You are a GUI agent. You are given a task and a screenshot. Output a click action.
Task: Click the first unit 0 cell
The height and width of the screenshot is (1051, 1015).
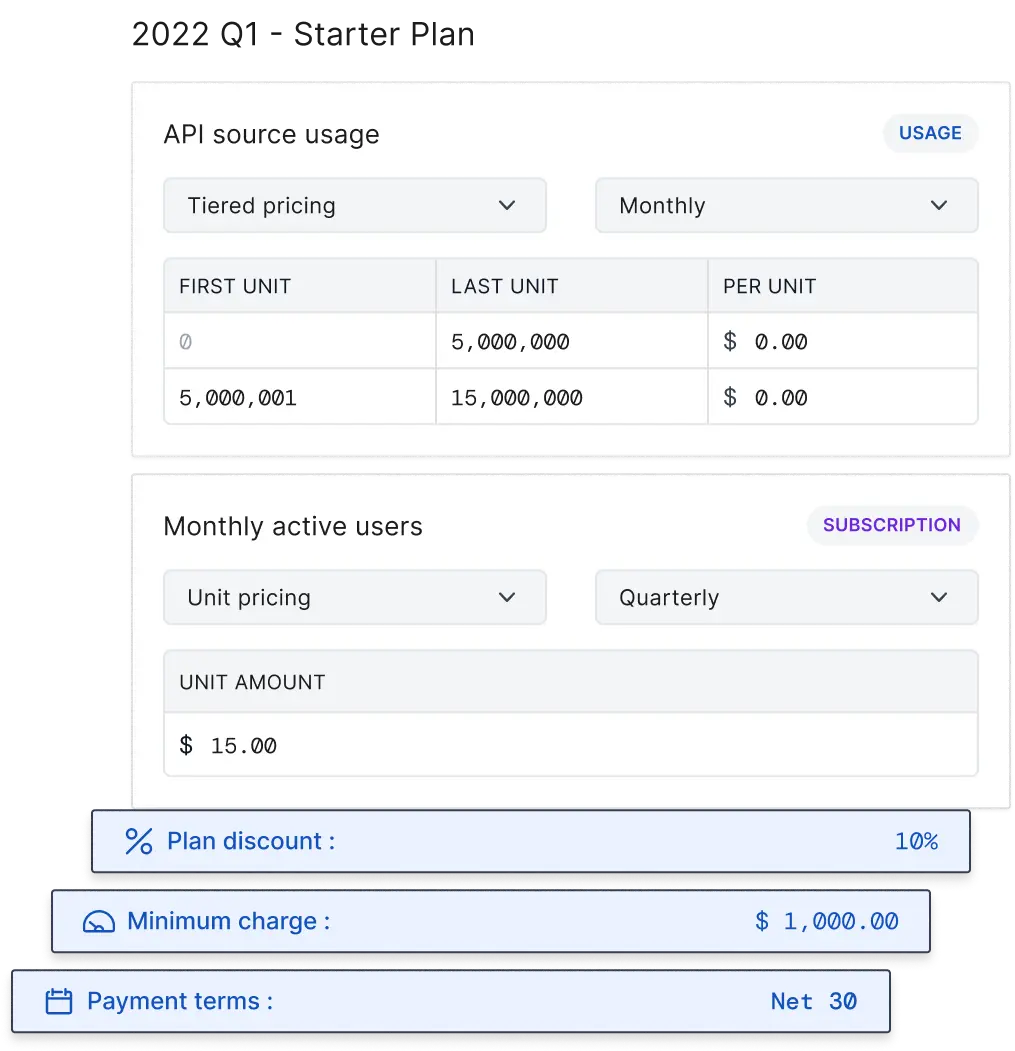tap(300, 342)
